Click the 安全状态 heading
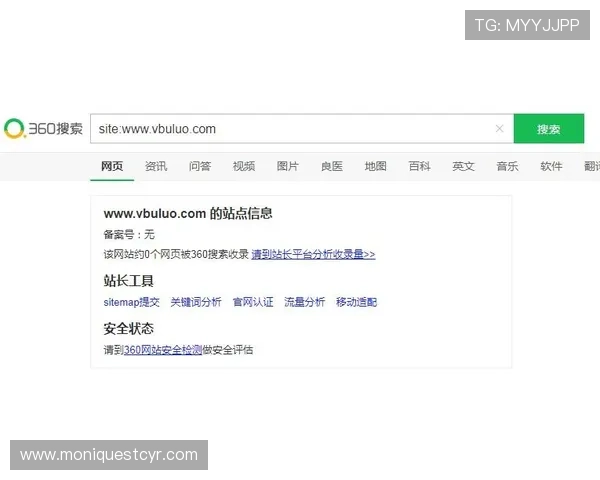Viewport: 600px width, 480px height. pyautogui.click(x=129, y=328)
